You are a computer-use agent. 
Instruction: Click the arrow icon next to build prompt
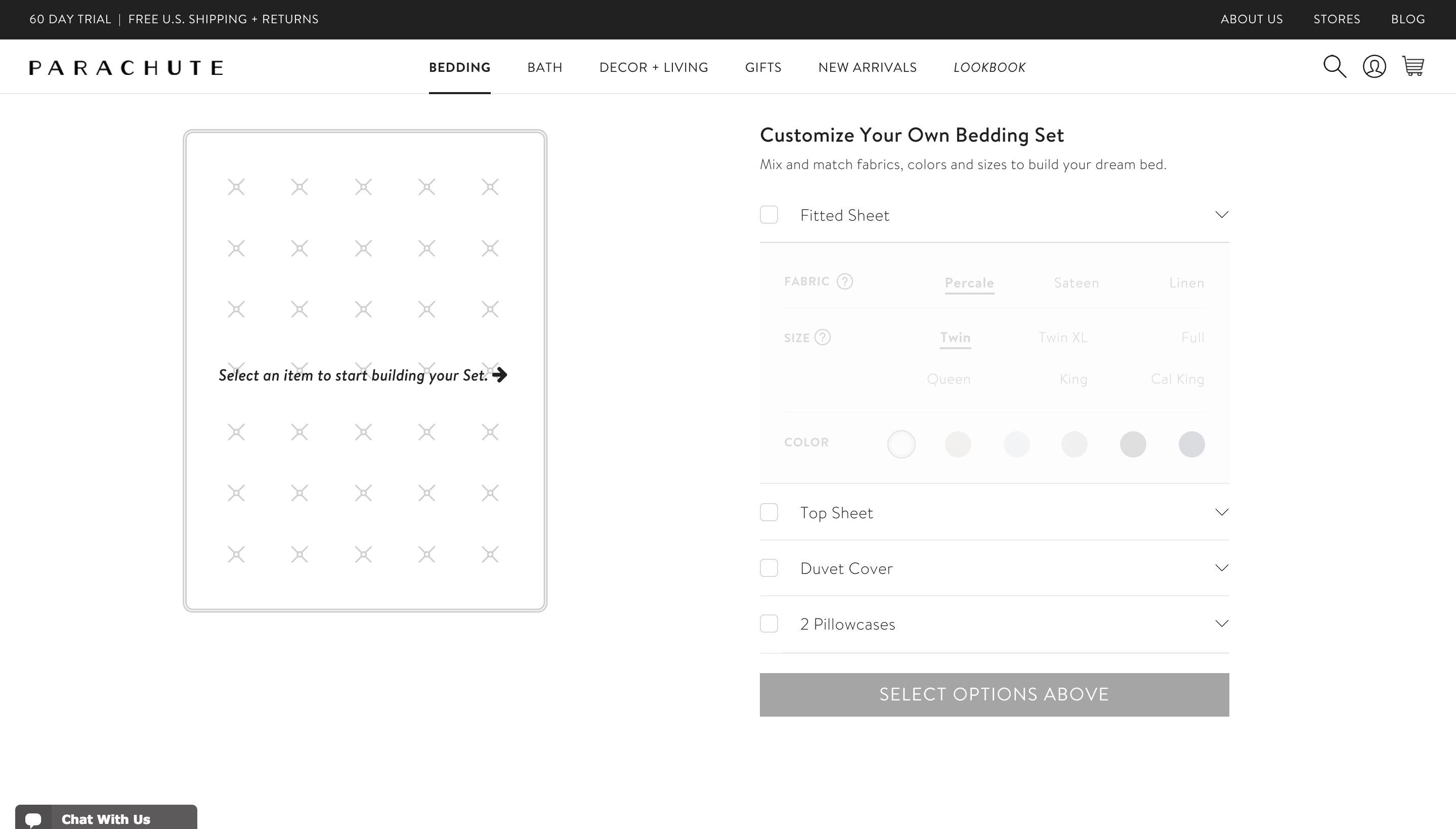[500, 374]
